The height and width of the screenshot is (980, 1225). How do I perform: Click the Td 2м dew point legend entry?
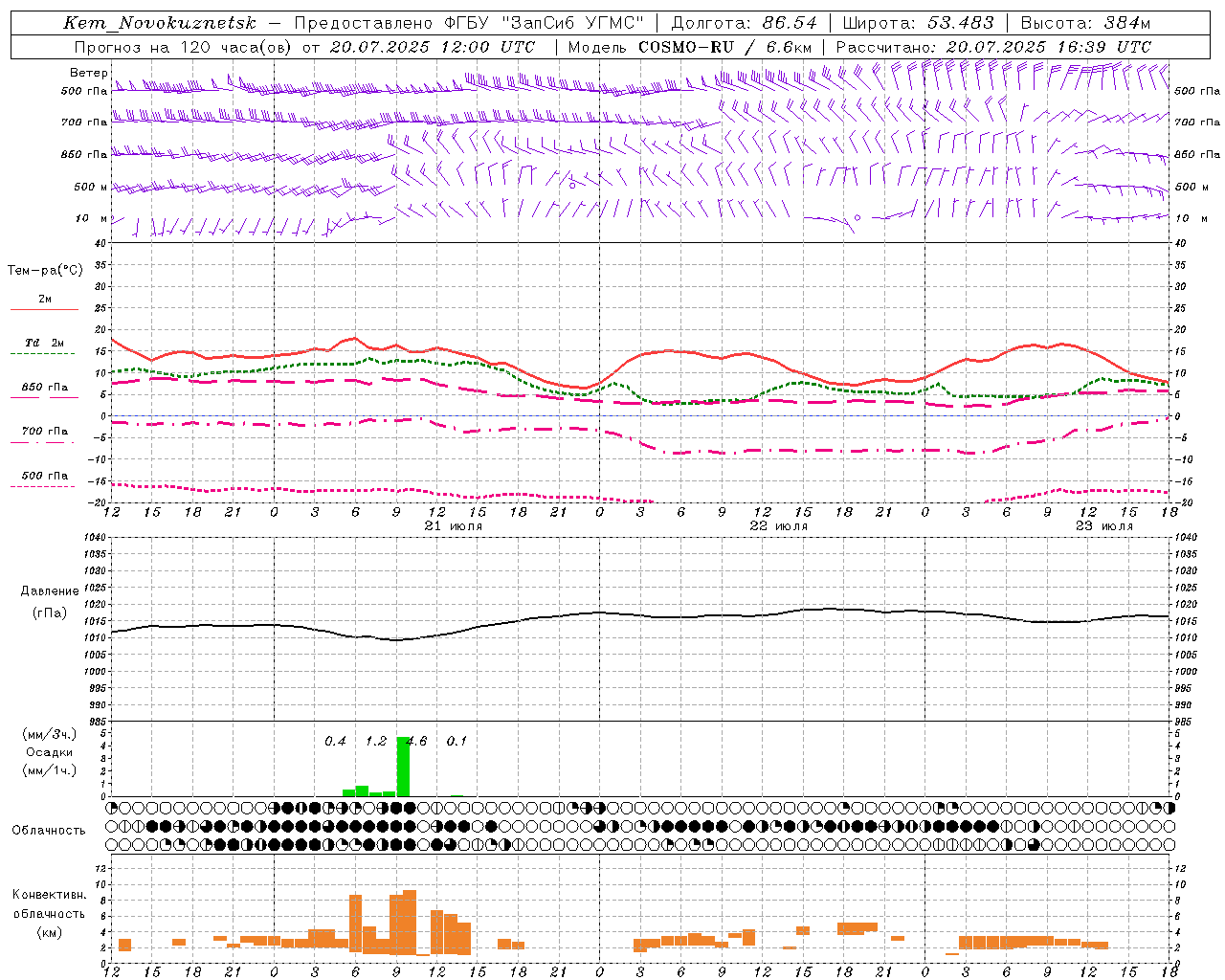[x=45, y=343]
